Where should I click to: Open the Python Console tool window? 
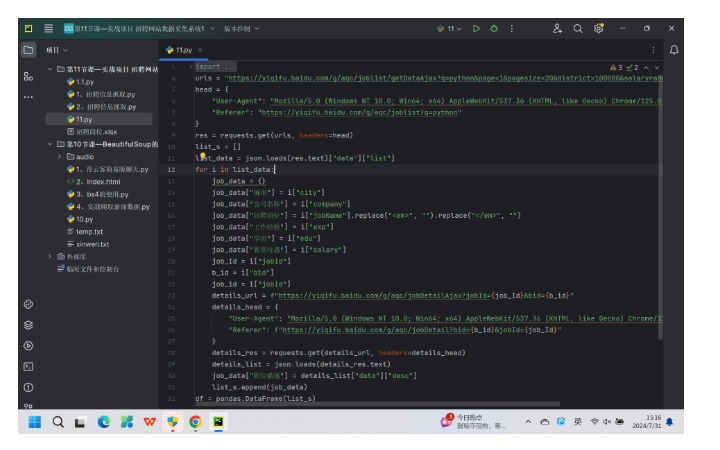28,304
